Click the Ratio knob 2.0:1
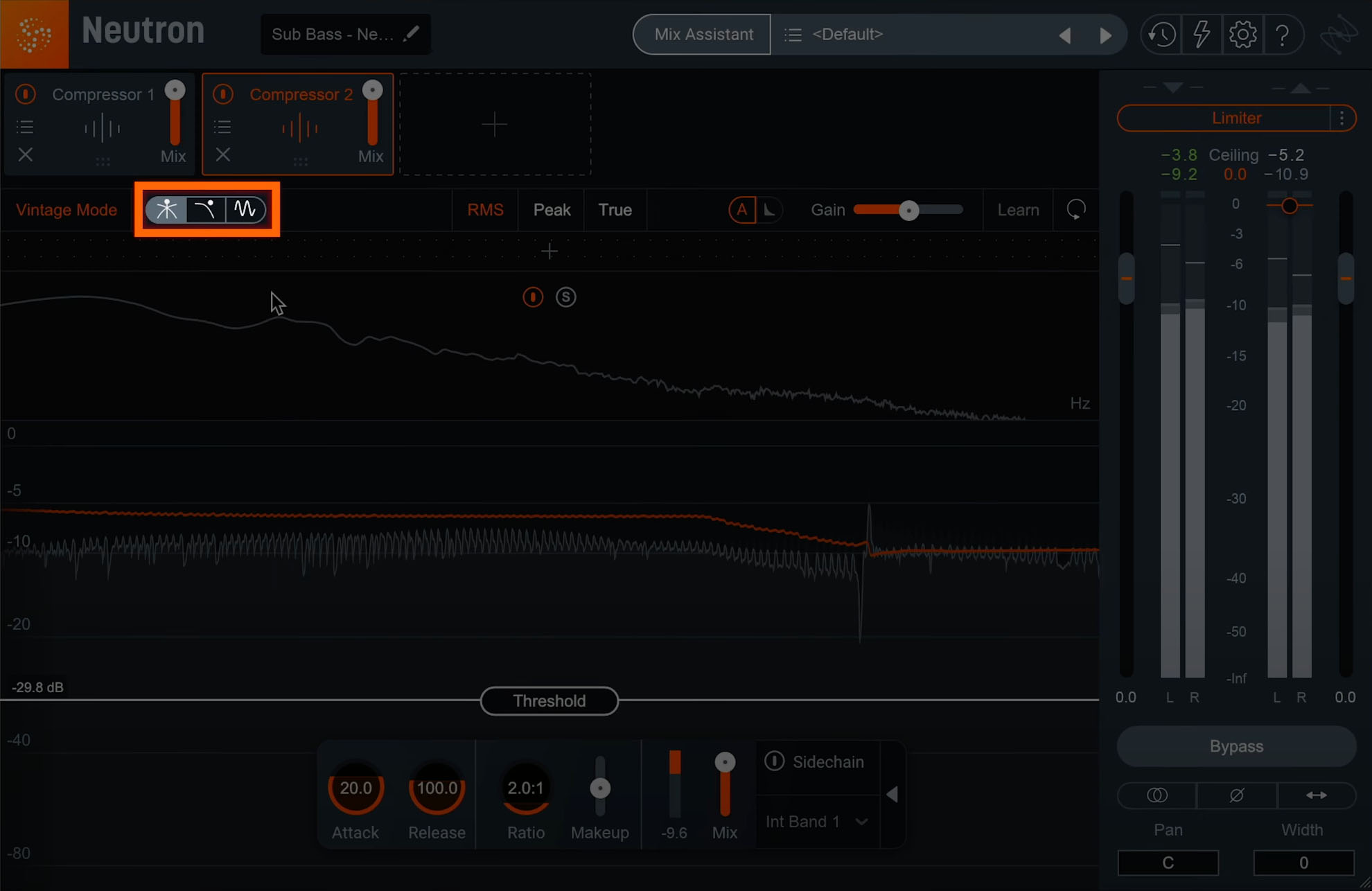 click(526, 788)
